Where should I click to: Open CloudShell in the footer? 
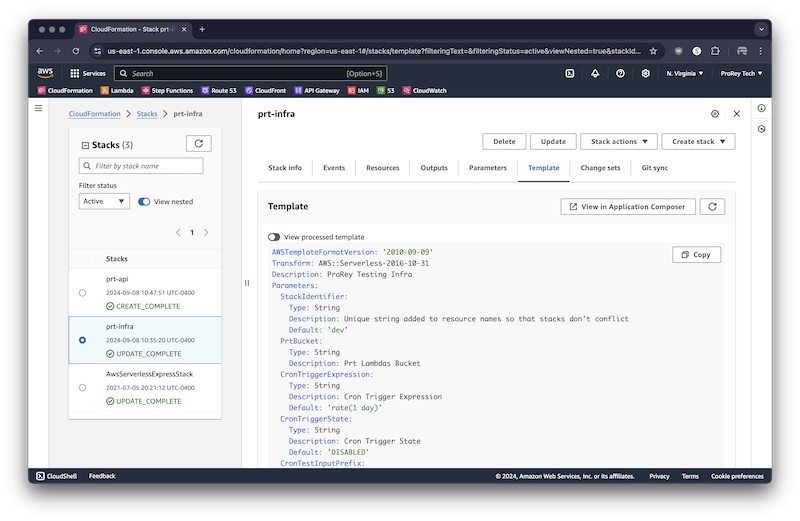click(57, 476)
